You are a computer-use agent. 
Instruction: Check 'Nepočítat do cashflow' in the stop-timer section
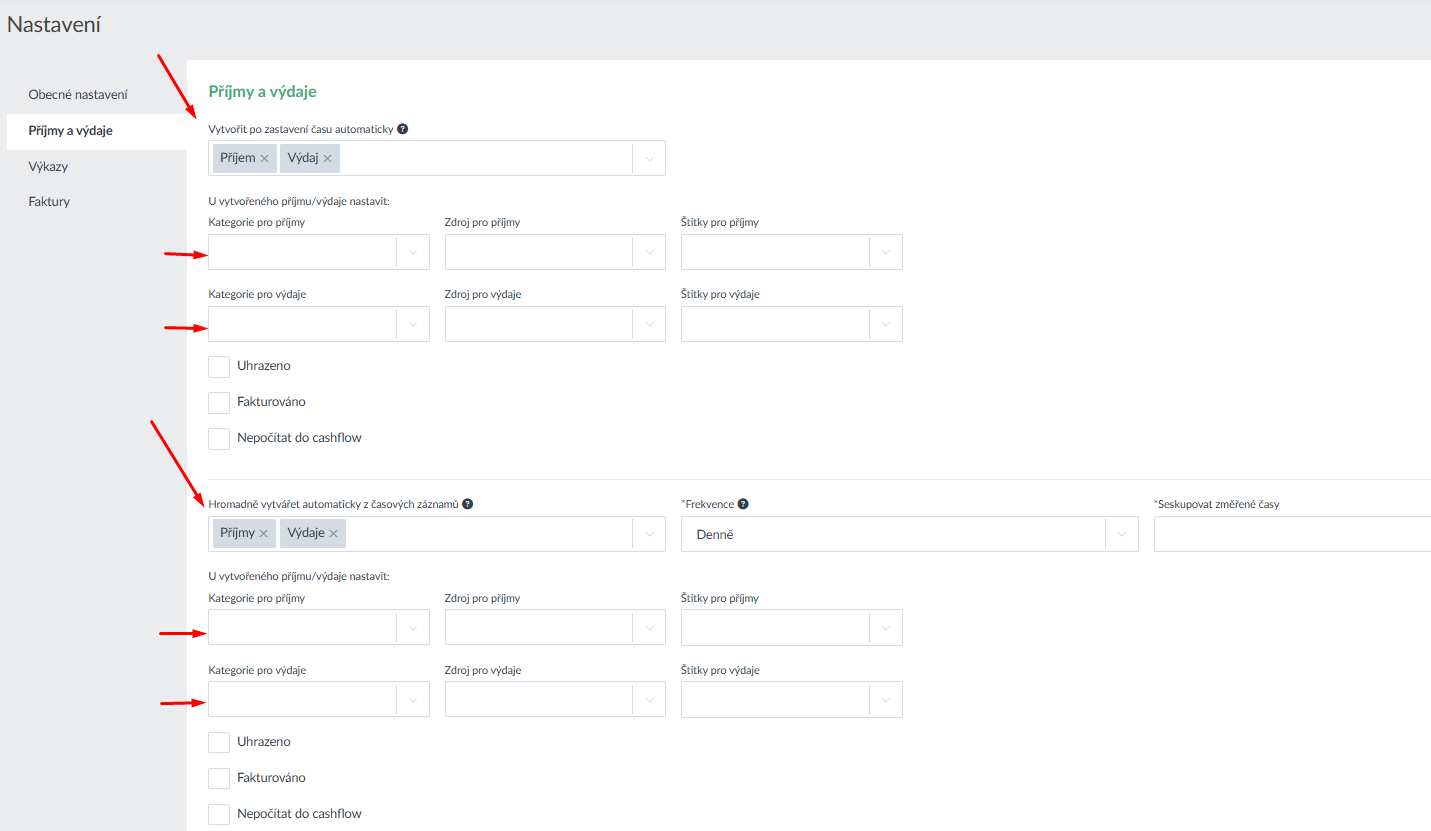(219, 439)
